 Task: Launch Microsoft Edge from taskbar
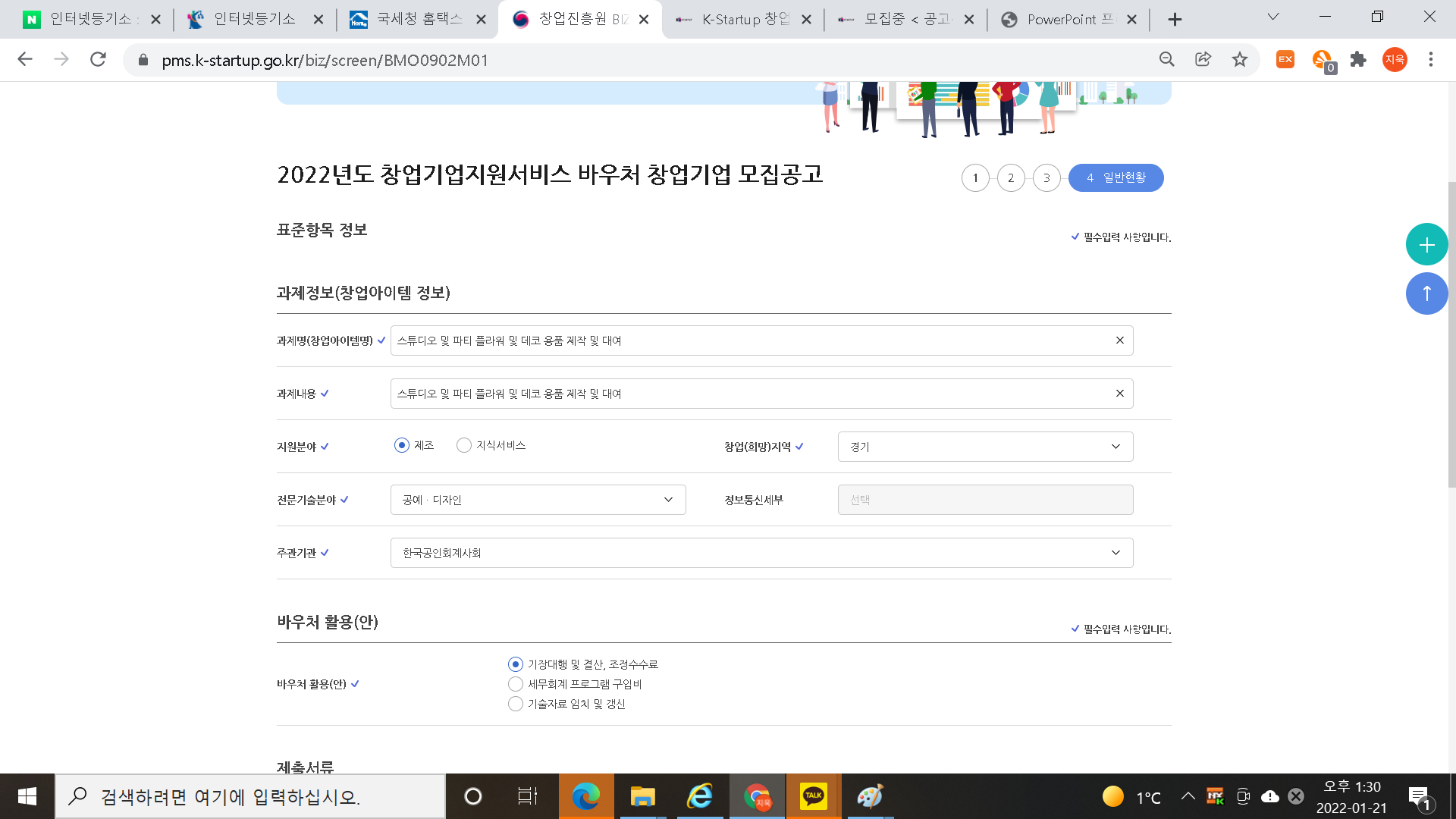[x=585, y=796]
